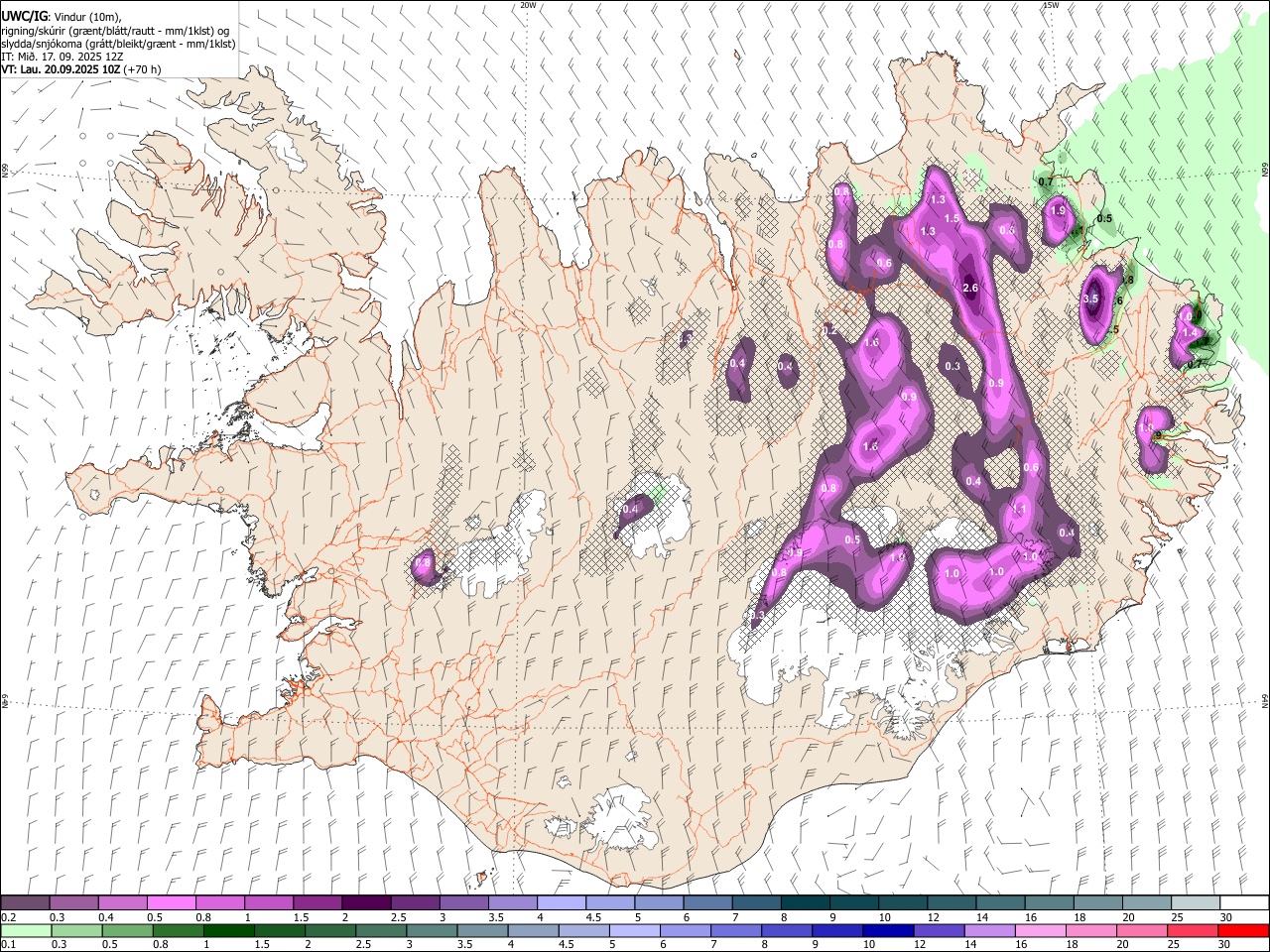This screenshot has height=952, width=1270.
Task: Pick the upper legend swatch labeled 0.2
Action: pos(25,902)
